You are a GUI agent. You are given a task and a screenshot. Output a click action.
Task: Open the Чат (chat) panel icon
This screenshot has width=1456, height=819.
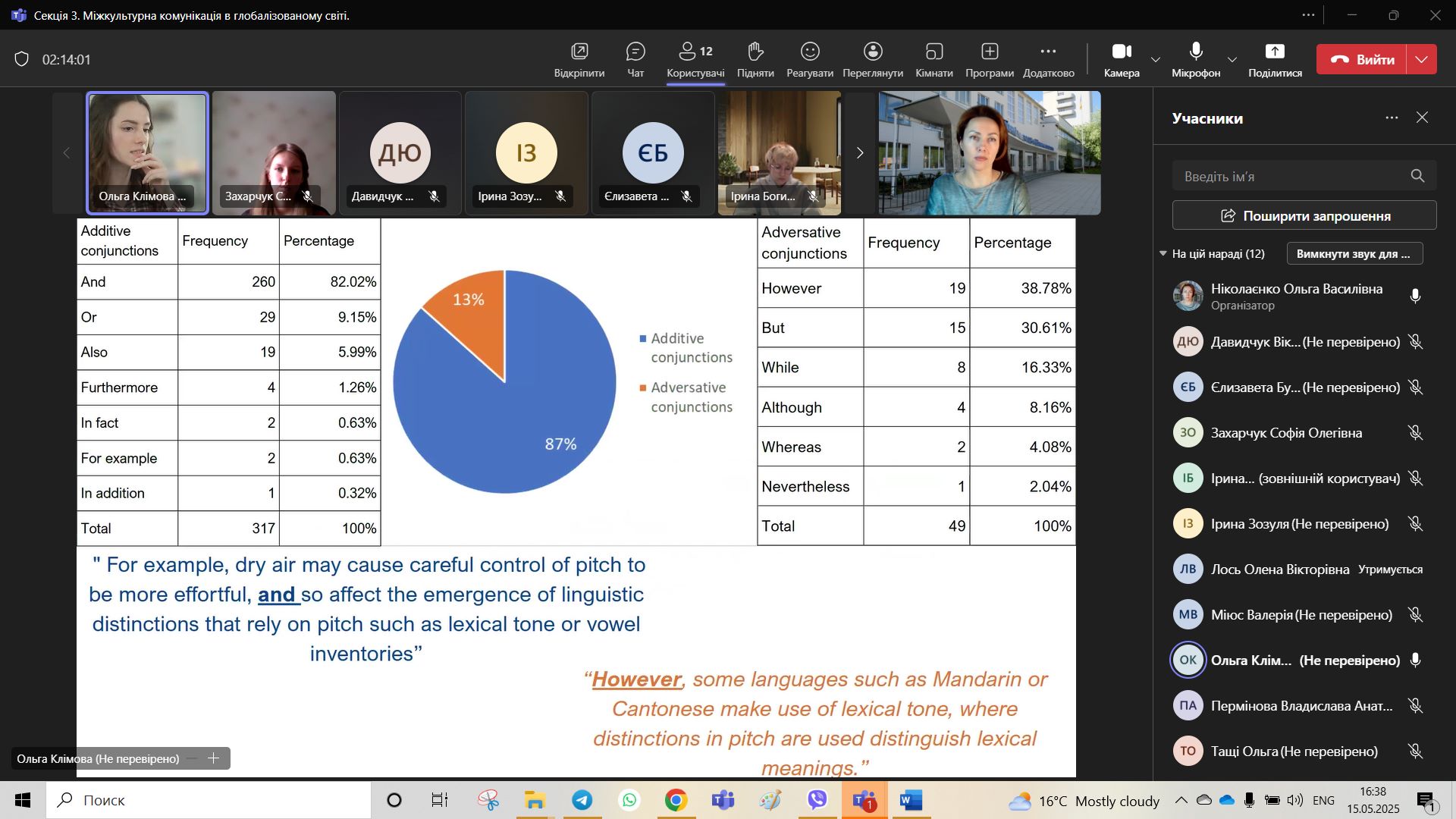point(635,52)
